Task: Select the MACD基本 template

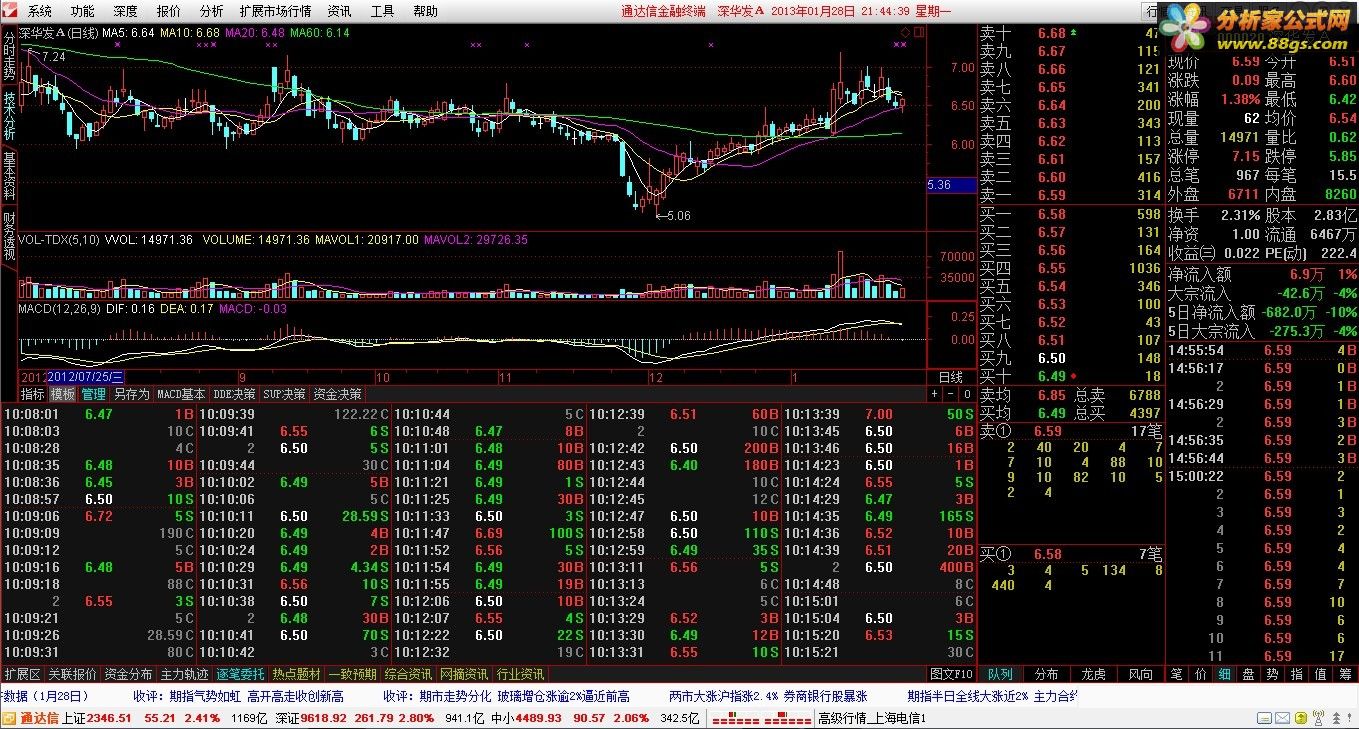Action: pyautogui.click(x=181, y=394)
